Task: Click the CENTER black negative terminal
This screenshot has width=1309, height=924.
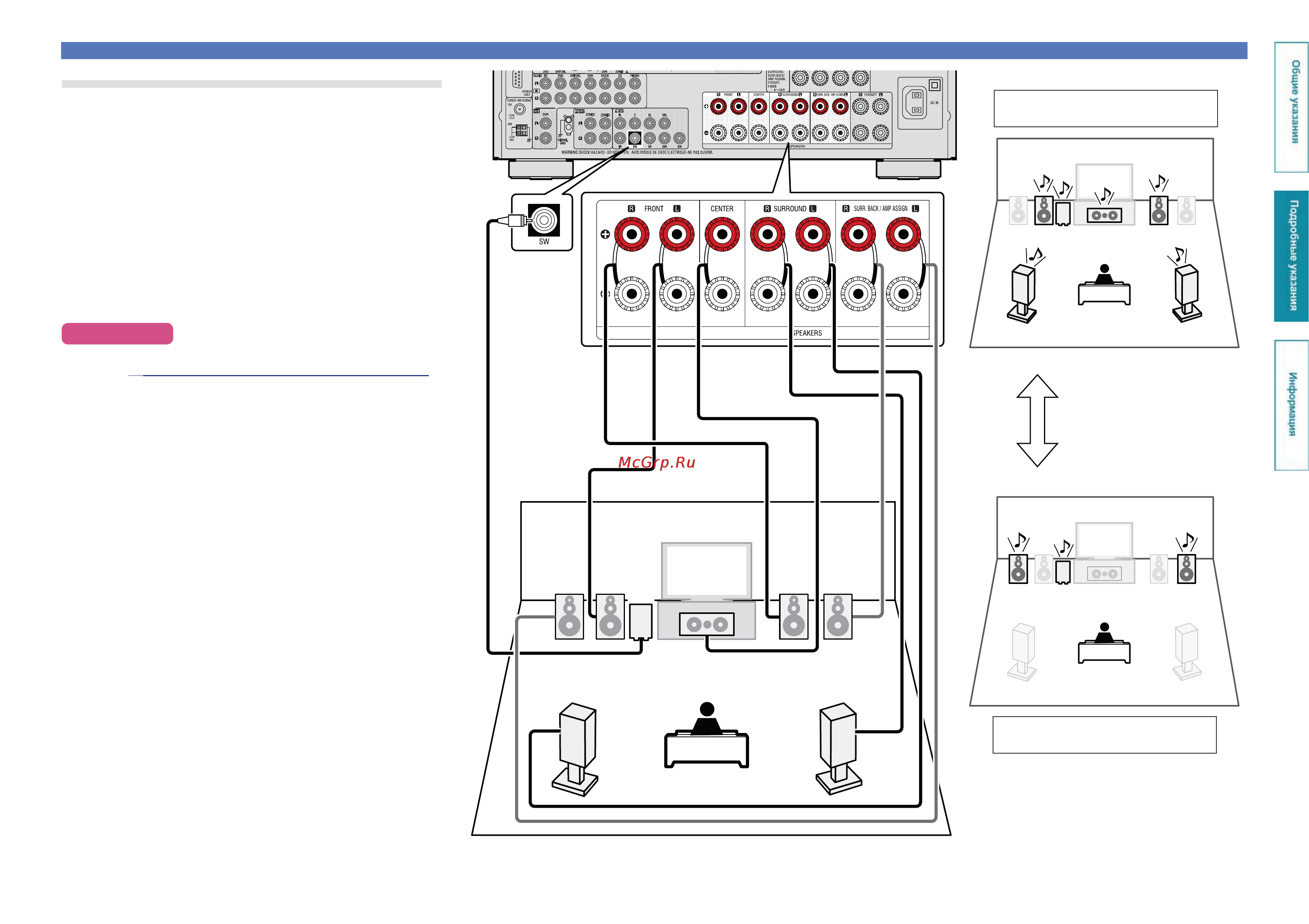Action: (722, 294)
